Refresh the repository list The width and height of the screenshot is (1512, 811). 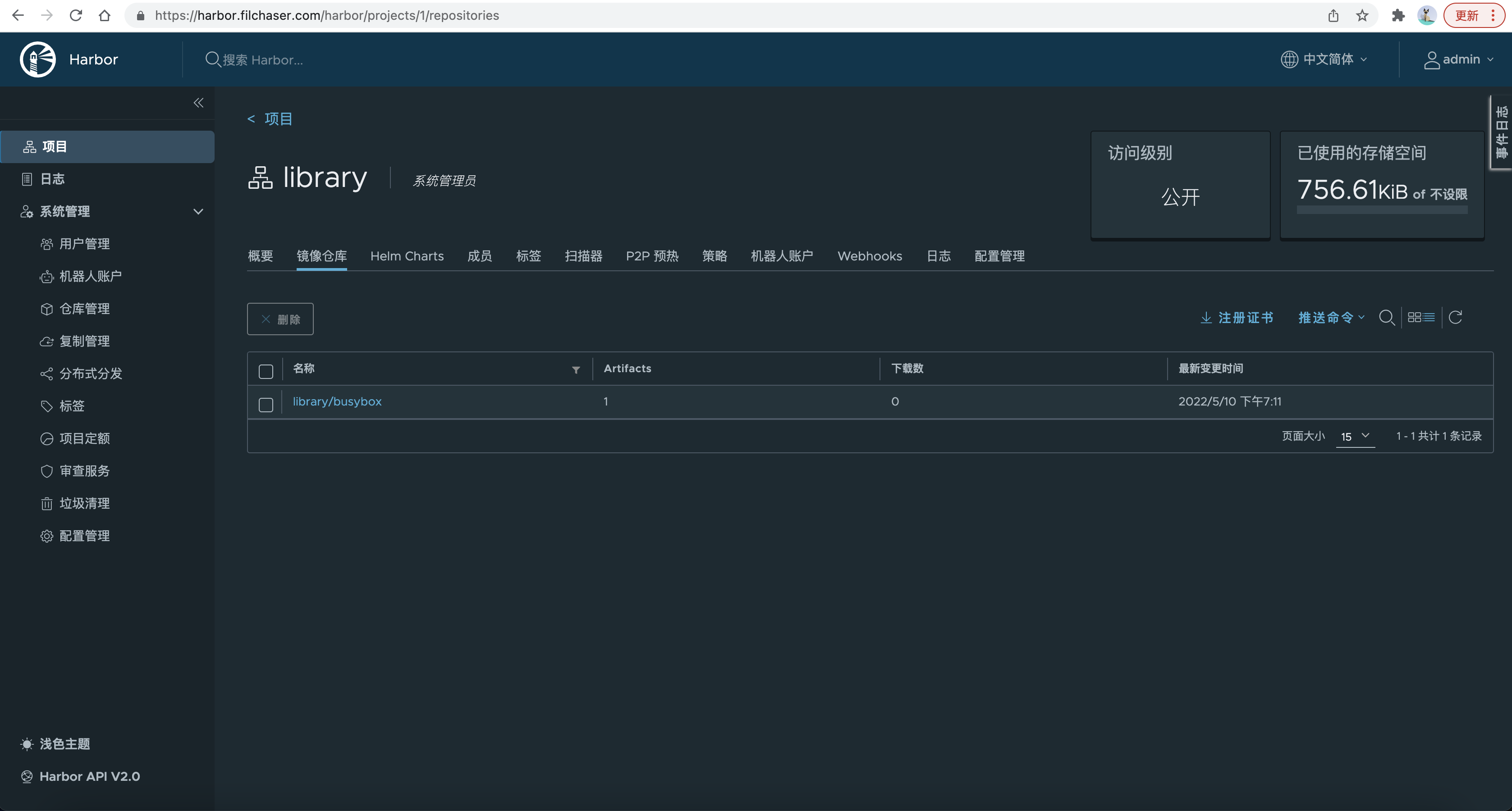coord(1455,318)
